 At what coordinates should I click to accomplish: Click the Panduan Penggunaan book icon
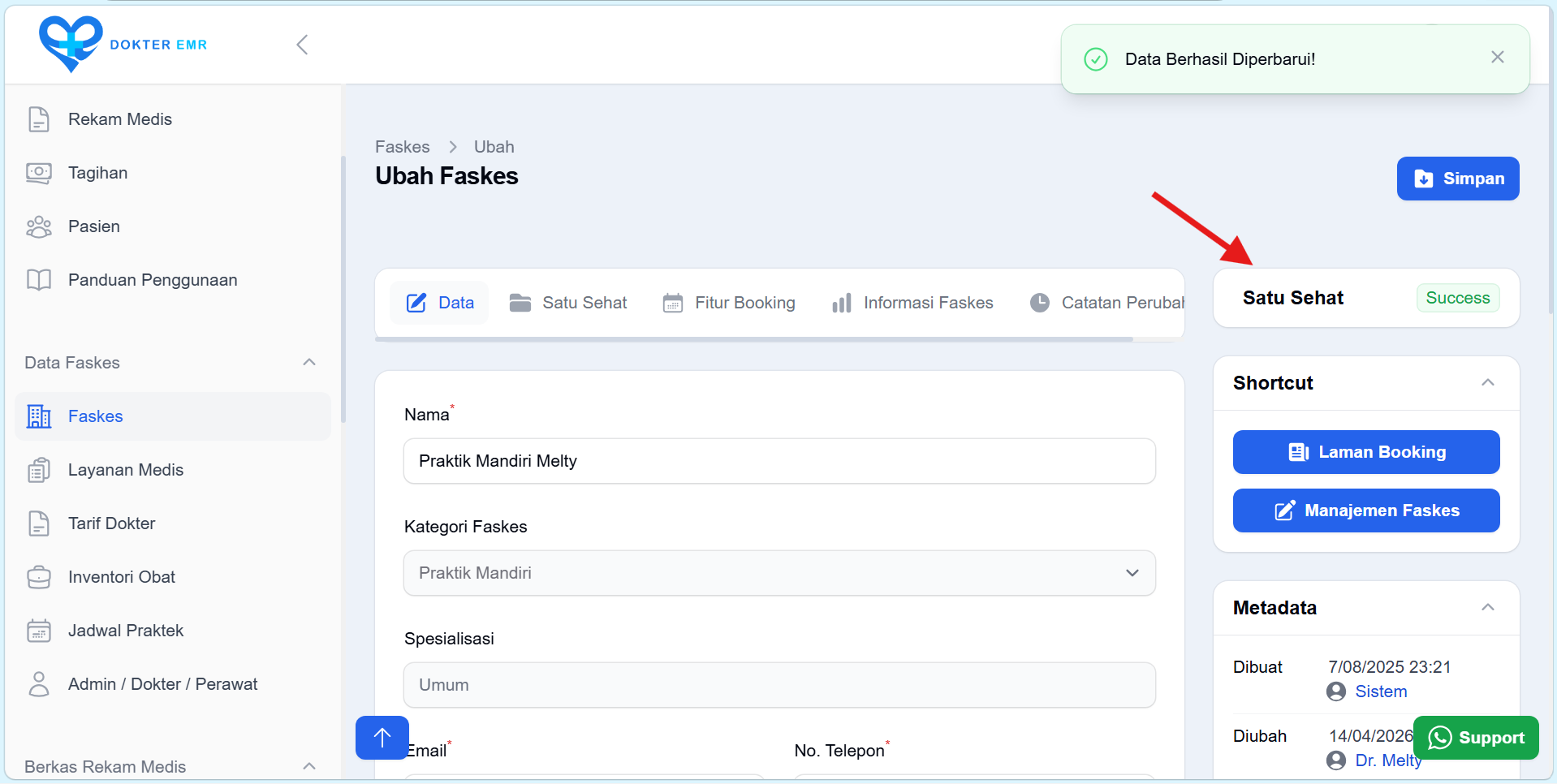pyautogui.click(x=39, y=280)
